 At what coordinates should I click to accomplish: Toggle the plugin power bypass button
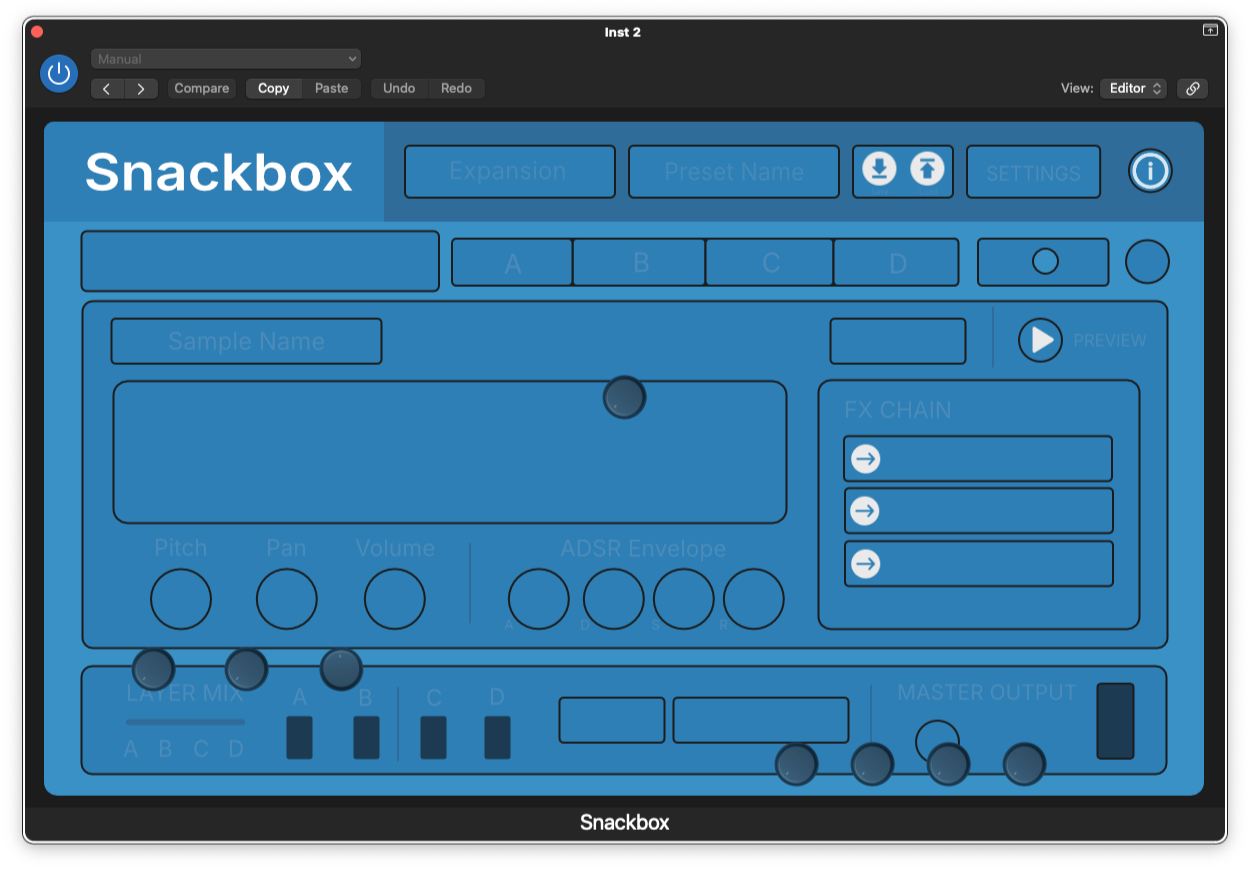pos(59,73)
